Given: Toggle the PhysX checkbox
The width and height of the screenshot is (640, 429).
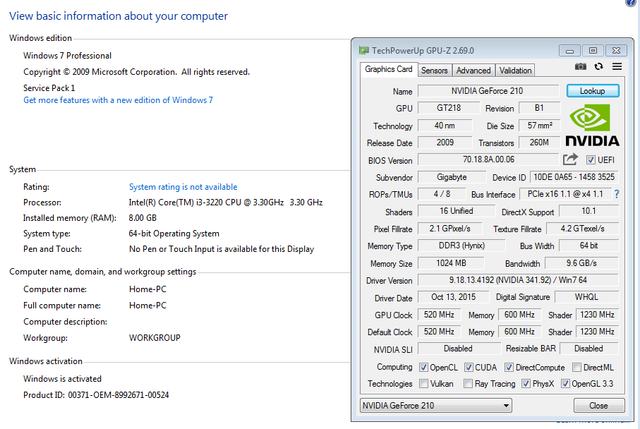Looking at the screenshot, I should (526, 384).
